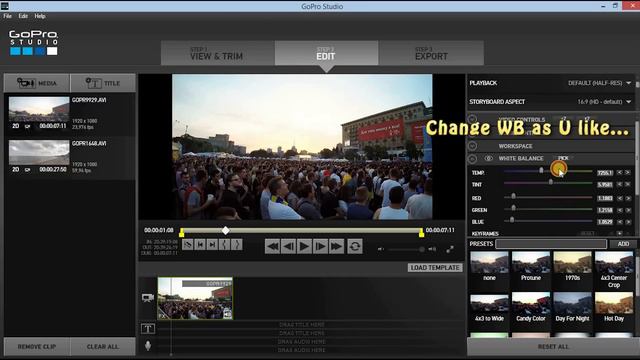Select GOPR1668.AVI media clip
This screenshot has height=360, width=640.
point(70,158)
